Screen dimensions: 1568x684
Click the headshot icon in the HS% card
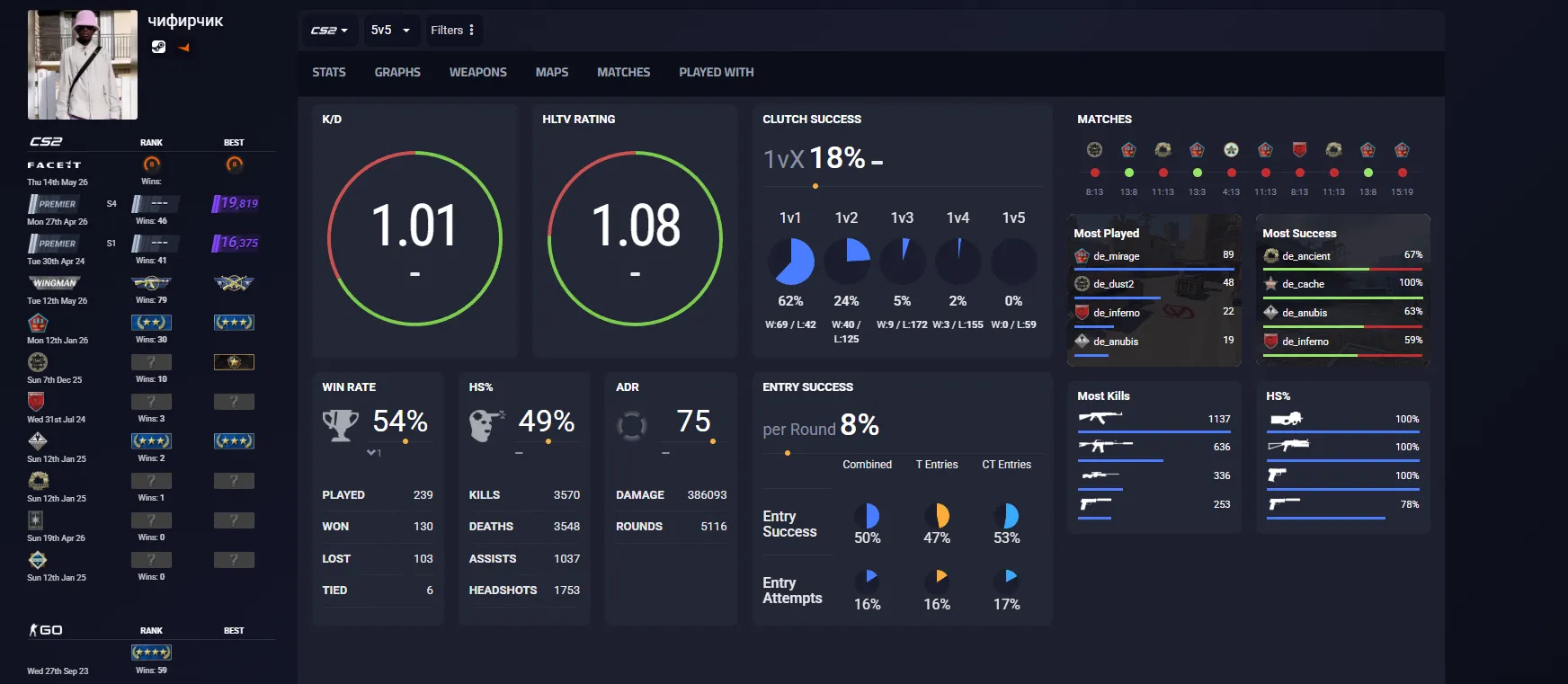(x=486, y=425)
